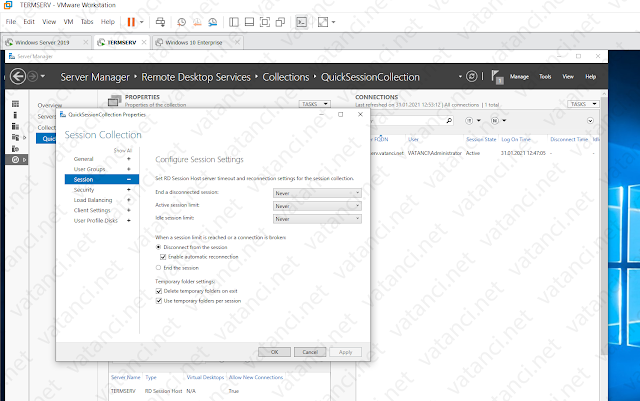Open the navigation history dropdown arrow
This screenshot has height=401, width=640.
42,76
